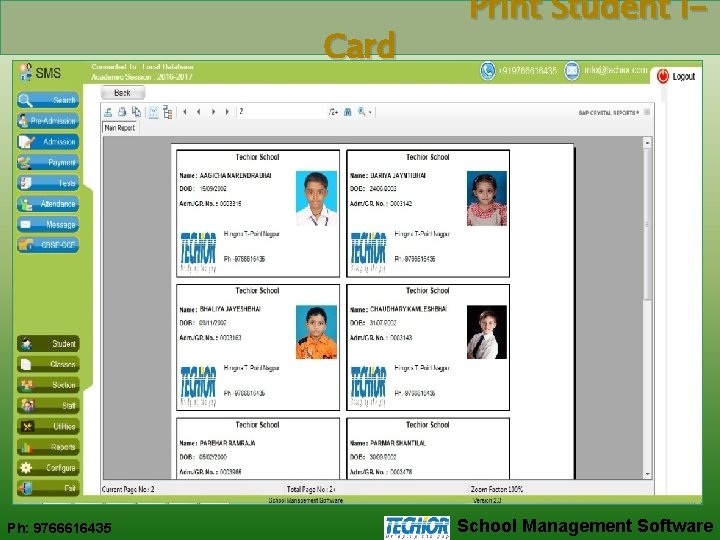Click the phone icon in header
Image resolution: width=720 pixels, height=540 pixels.
coord(488,71)
